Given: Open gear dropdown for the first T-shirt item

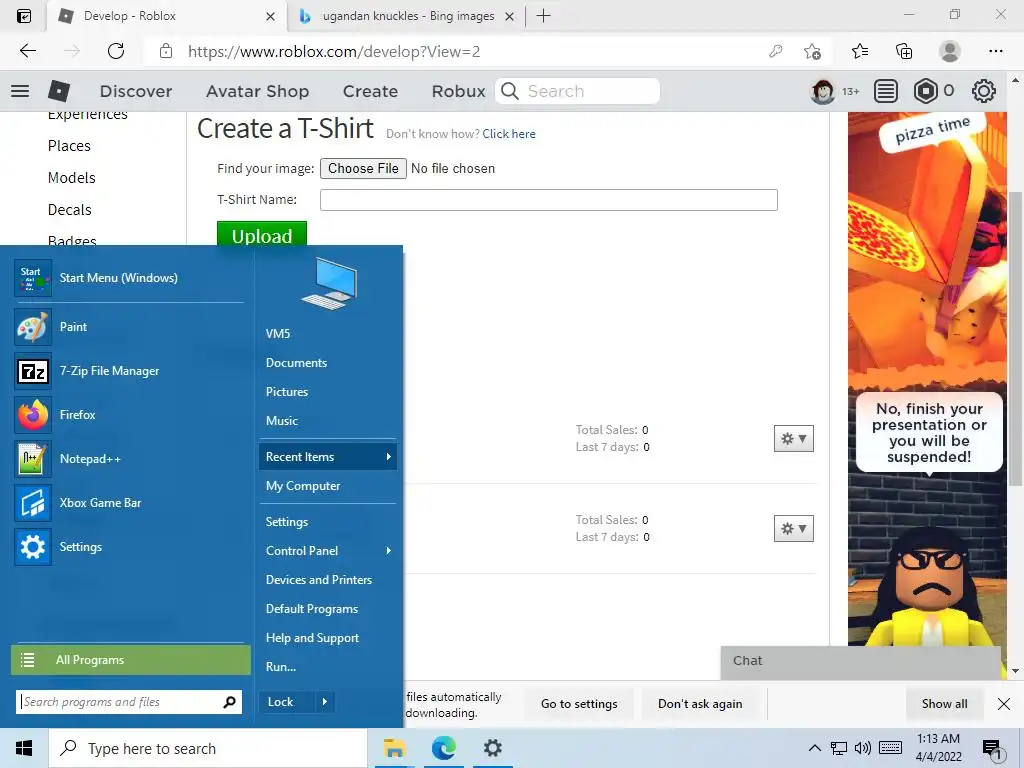Looking at the screenshot, I should coord(793,439).
